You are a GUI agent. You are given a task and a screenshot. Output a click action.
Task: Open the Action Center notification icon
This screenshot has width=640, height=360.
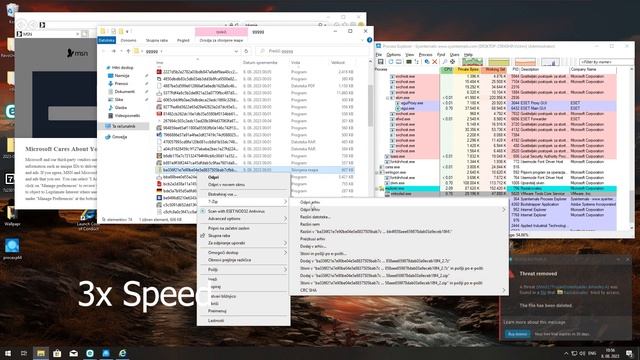(630, 353)
